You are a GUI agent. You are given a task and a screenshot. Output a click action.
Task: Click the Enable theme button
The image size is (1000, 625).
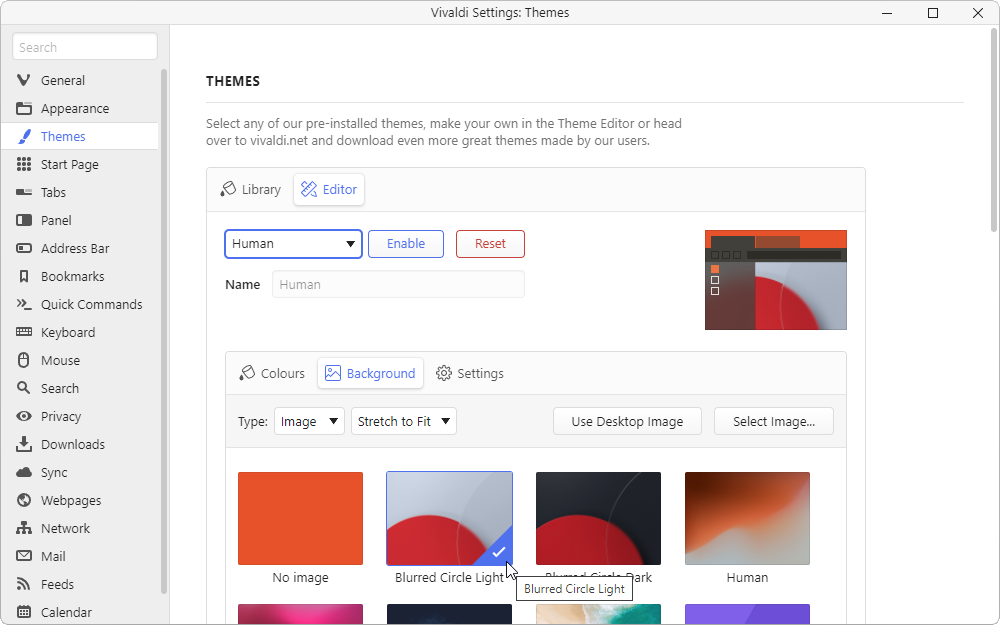pos(406,243)
